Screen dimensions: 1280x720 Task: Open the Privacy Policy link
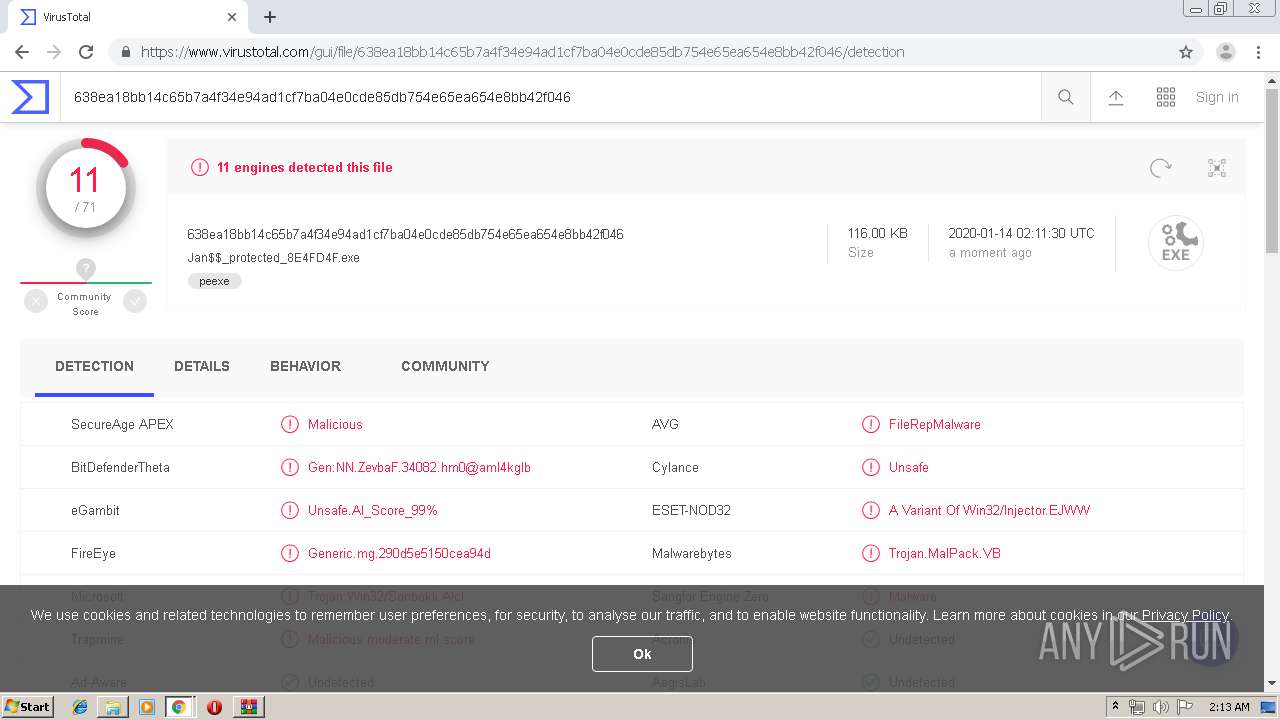[1185, 615]
